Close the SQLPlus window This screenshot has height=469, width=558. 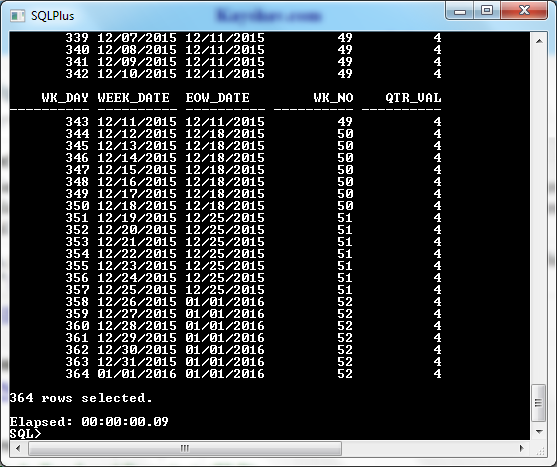click(x=523, y=11)
